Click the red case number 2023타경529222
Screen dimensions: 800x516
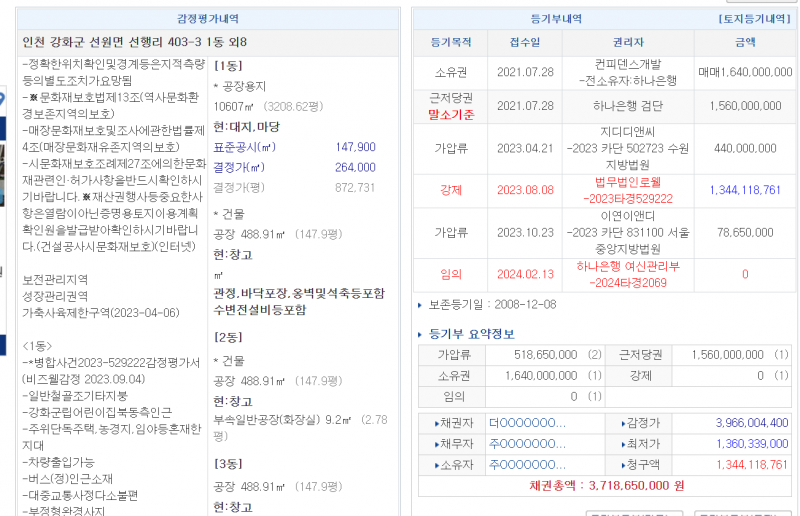(x=629, y=198)
